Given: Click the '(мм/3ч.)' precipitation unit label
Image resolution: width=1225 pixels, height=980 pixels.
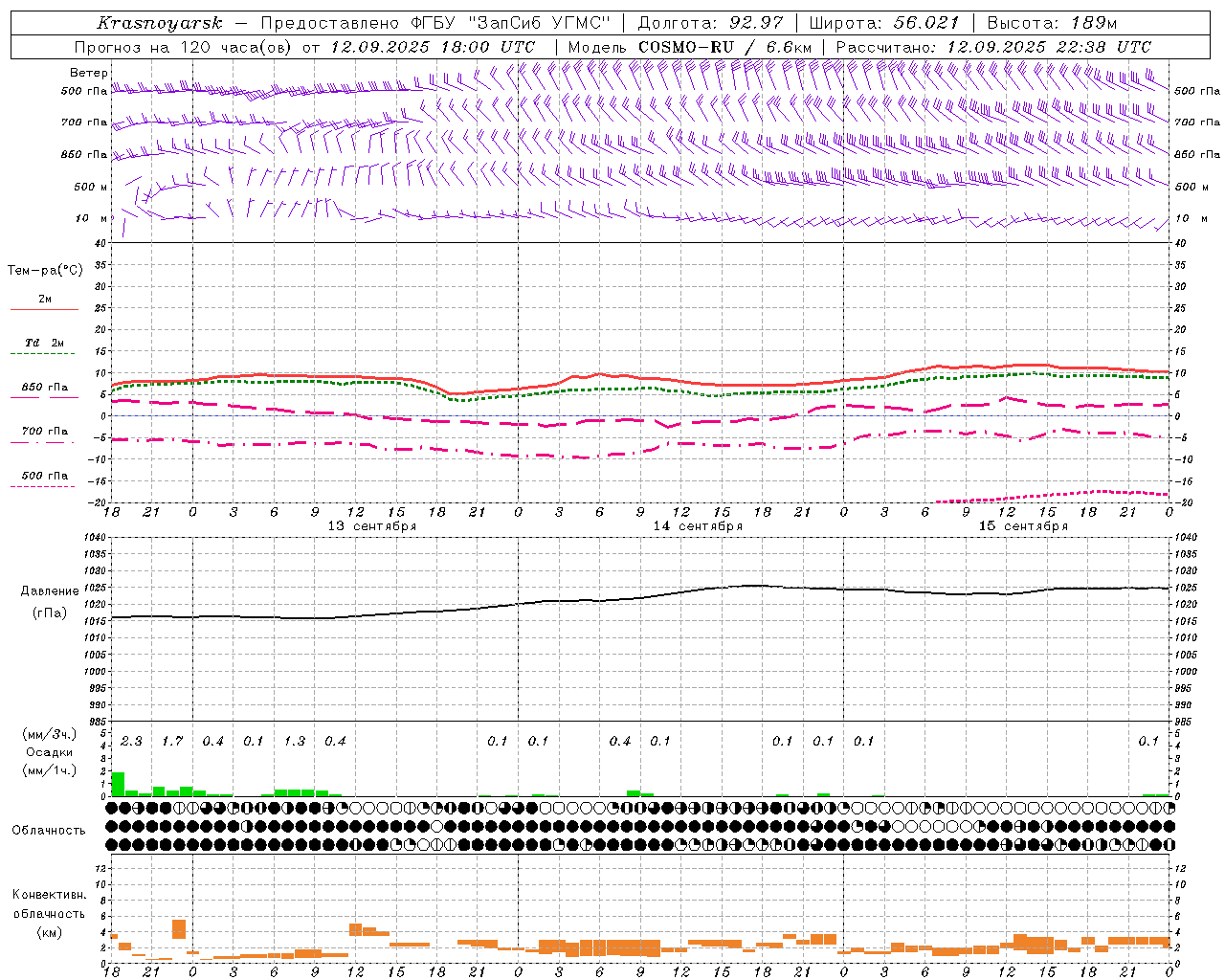Looking at the screenshot, I should pyautogui.click(x=50, y=735).
